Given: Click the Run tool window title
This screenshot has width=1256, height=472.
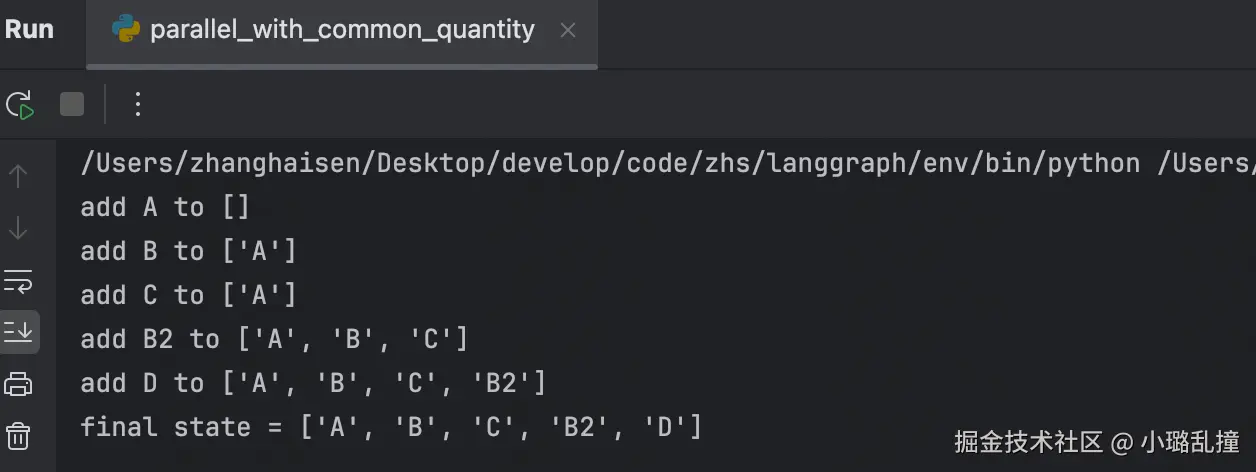Looking at the screenshot, I should click(x=29, y=30).
